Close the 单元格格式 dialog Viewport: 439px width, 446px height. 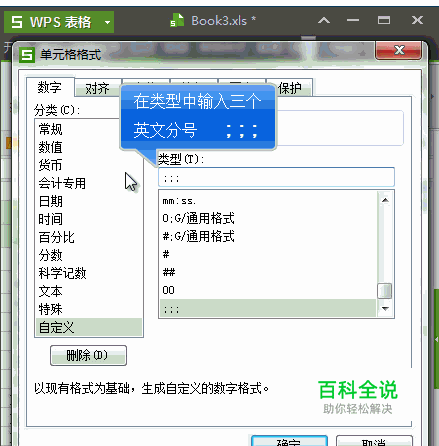point(399,50)
